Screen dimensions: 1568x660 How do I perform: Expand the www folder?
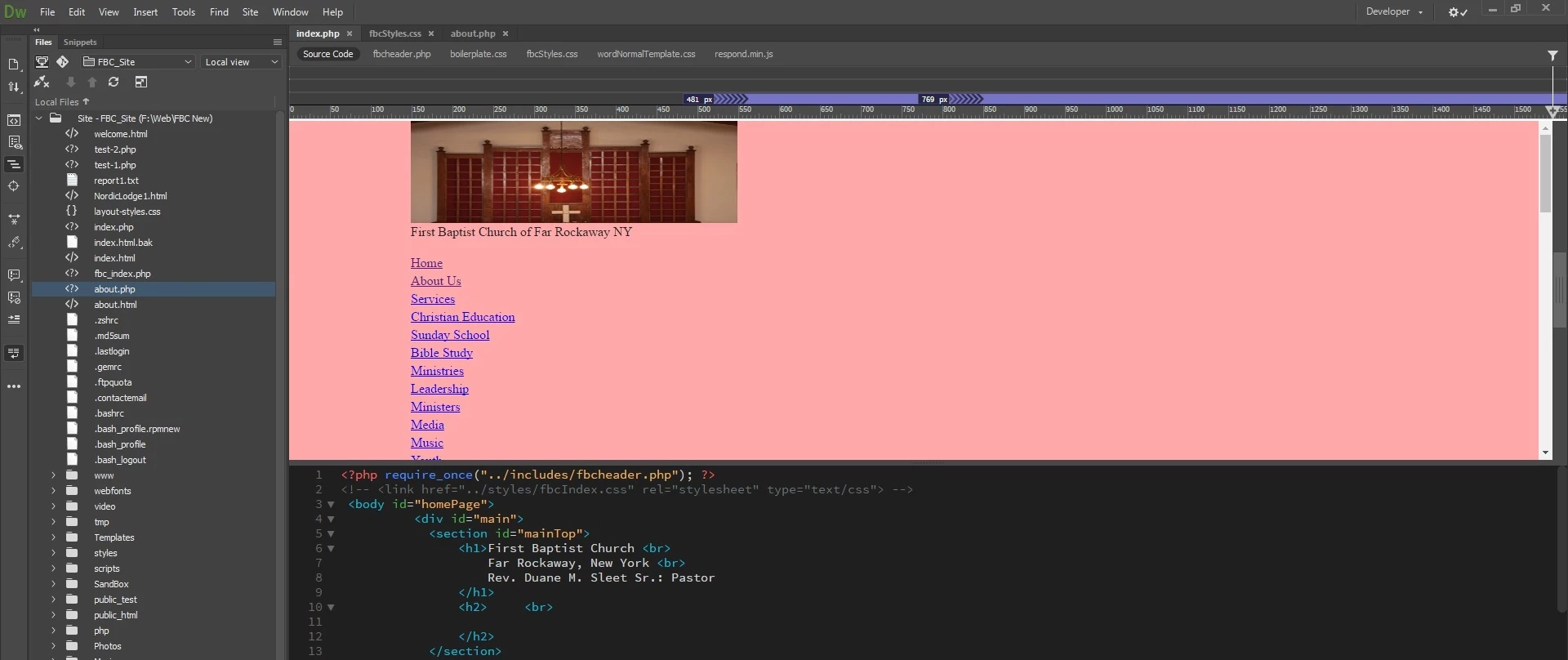54,475
